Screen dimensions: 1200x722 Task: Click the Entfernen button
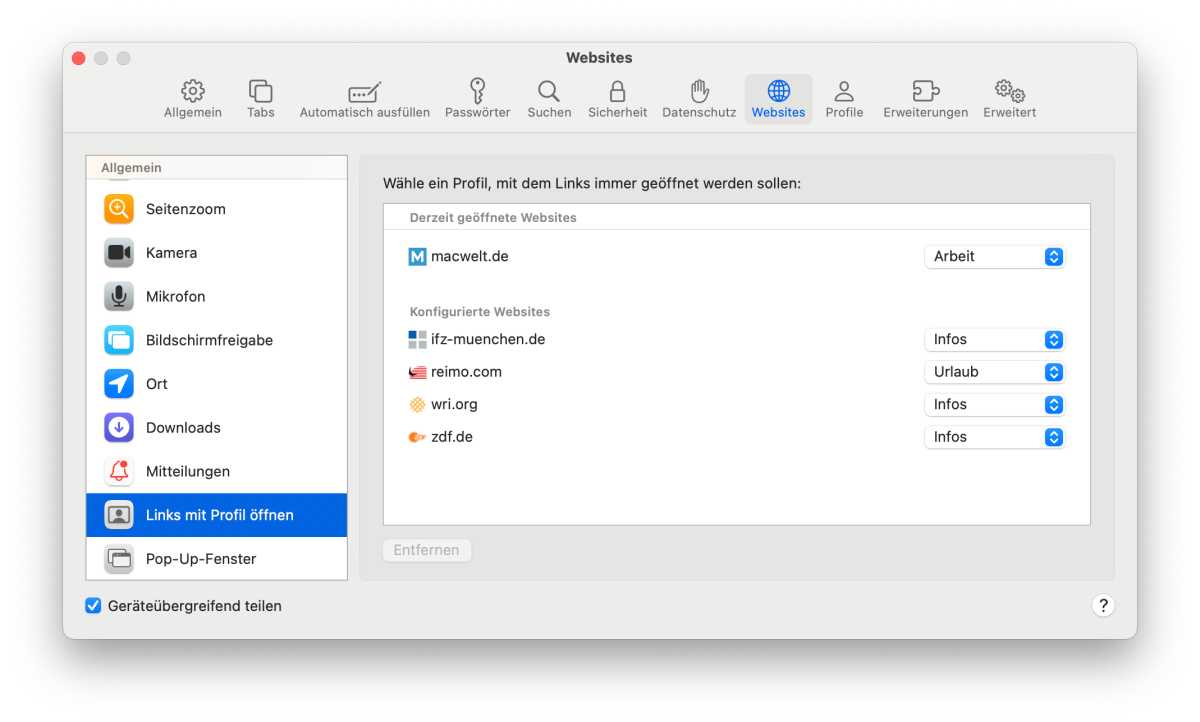426,551
